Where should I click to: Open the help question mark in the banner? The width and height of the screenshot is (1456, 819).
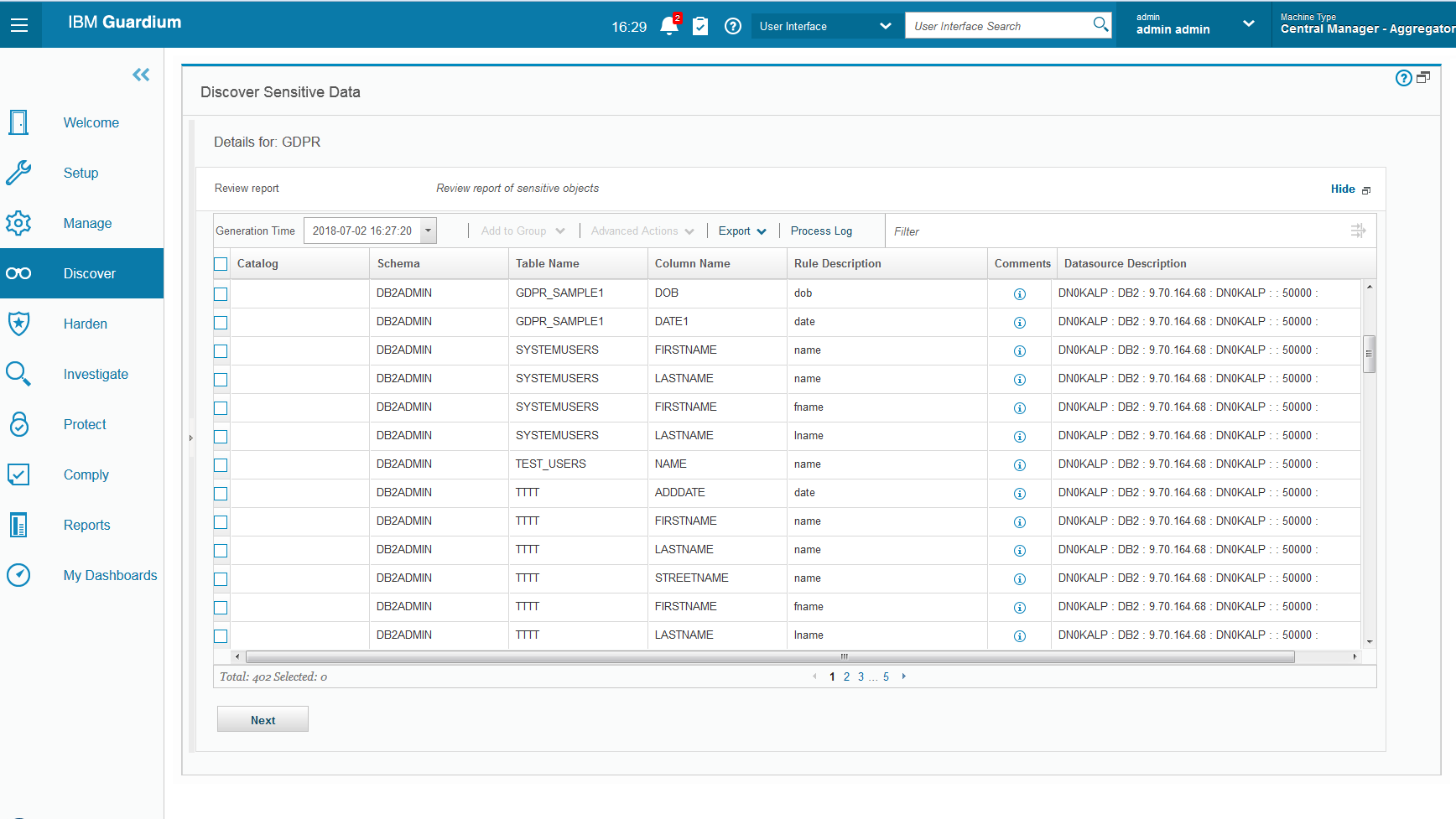click(x=732, y=26)
